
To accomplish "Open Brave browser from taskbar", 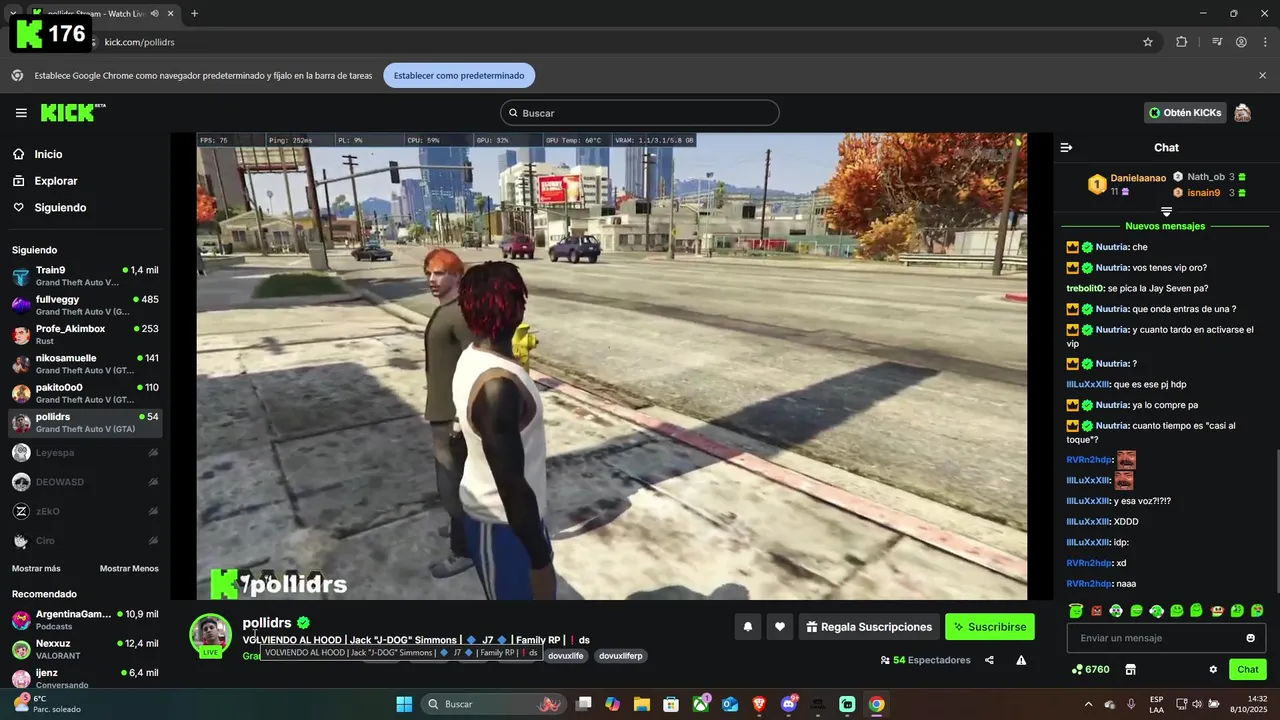I will 759,704.
